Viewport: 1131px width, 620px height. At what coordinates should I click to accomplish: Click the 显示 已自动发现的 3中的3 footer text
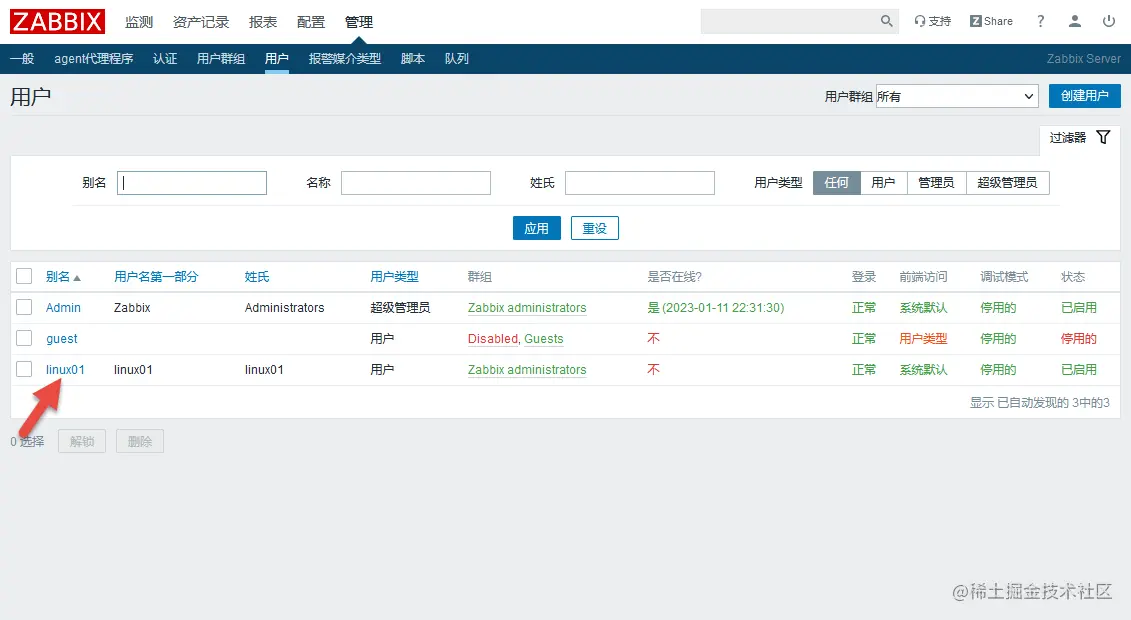click(1039, 403)
